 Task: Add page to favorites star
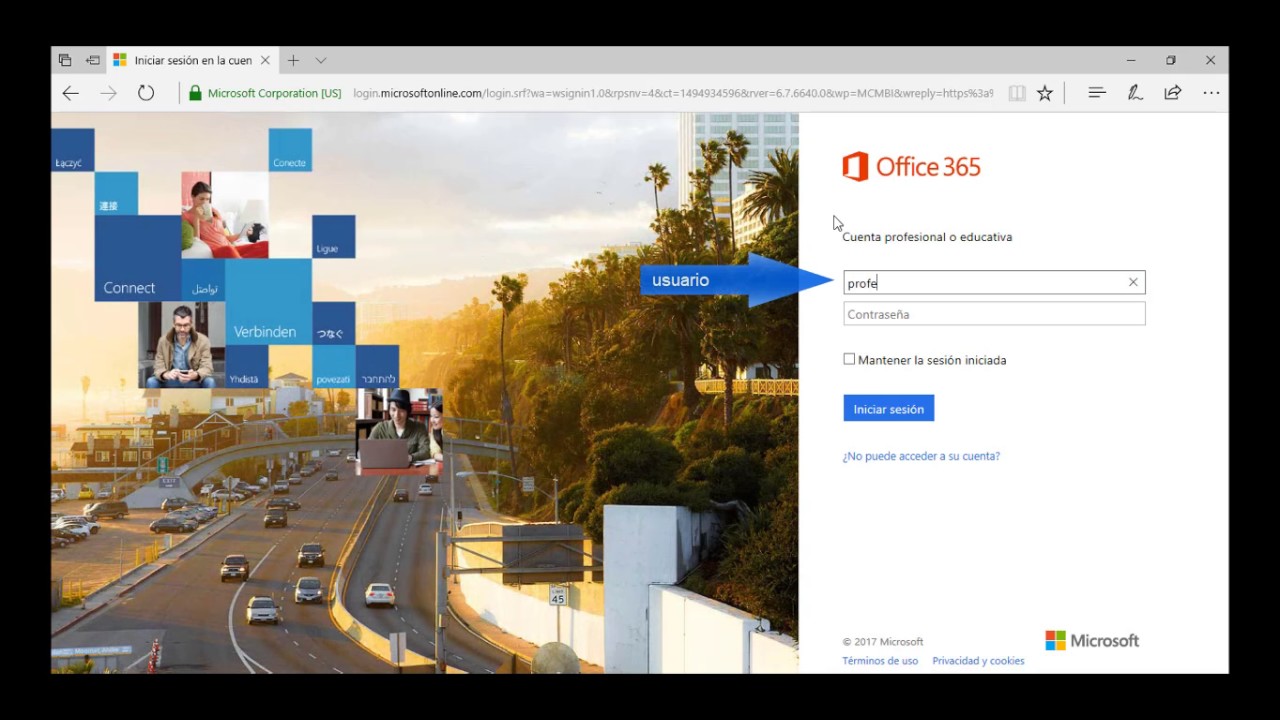[1045, 93]
